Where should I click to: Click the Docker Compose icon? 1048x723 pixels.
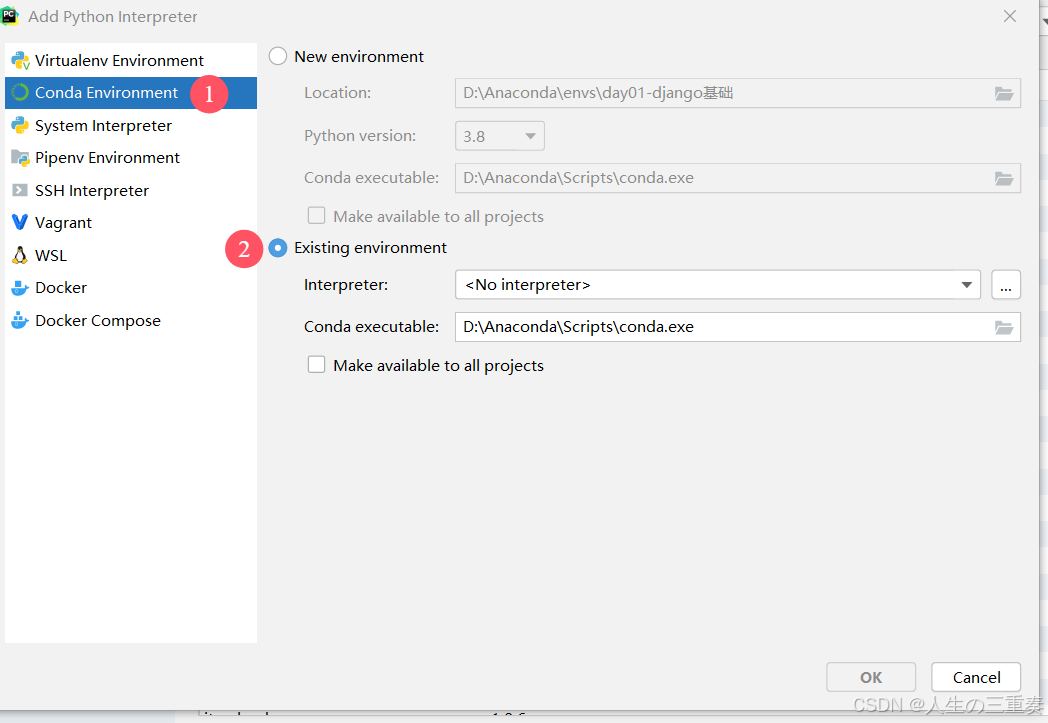coord(20,320)
